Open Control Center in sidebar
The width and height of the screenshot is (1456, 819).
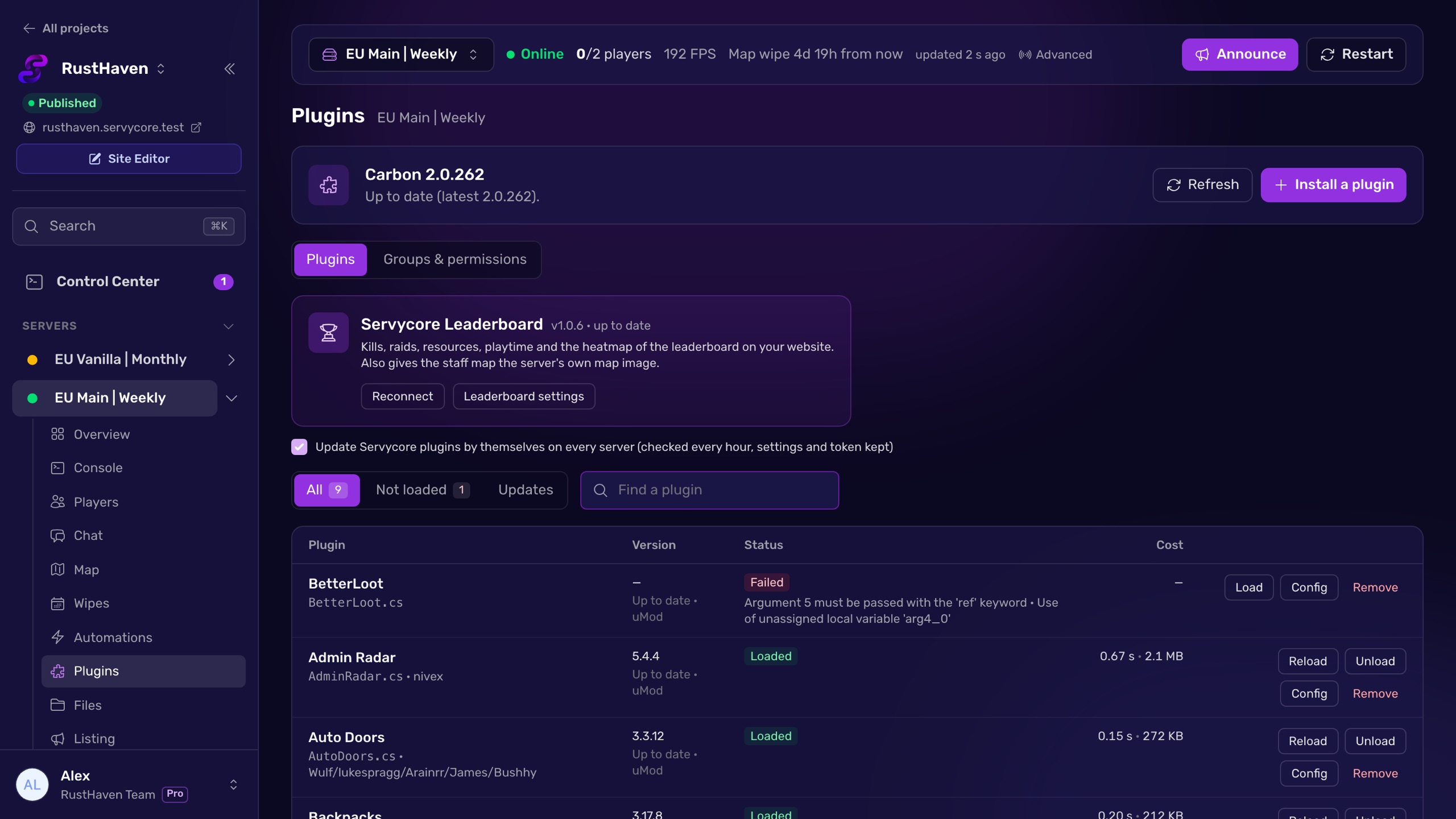pos(129,282)
